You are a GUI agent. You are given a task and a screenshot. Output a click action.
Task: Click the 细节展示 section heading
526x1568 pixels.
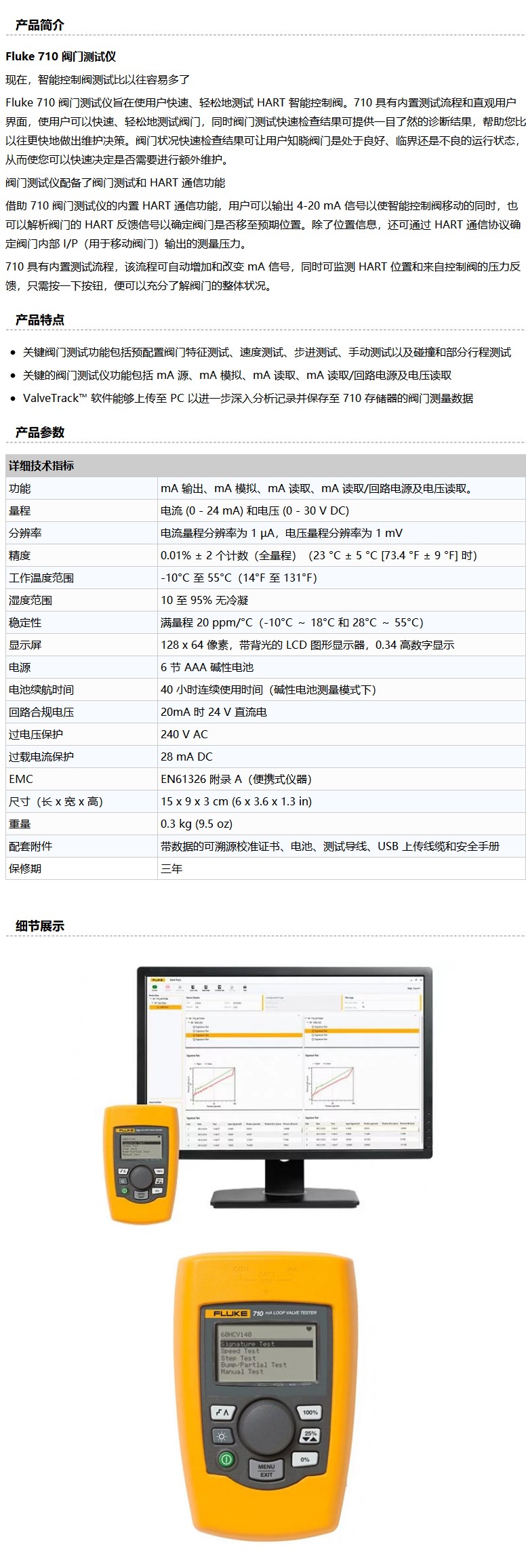(x=39, y=926)
